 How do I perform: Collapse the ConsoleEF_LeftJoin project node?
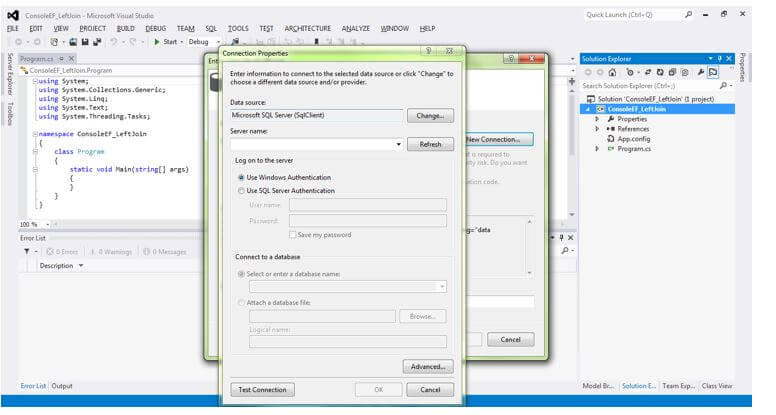(588, 109)
